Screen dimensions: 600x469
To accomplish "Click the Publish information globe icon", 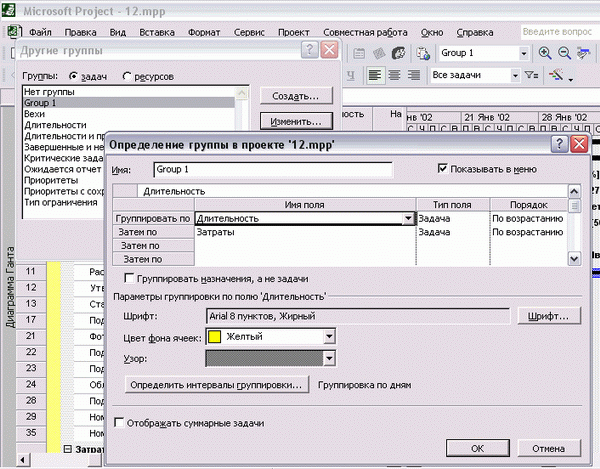I will 423,53.
